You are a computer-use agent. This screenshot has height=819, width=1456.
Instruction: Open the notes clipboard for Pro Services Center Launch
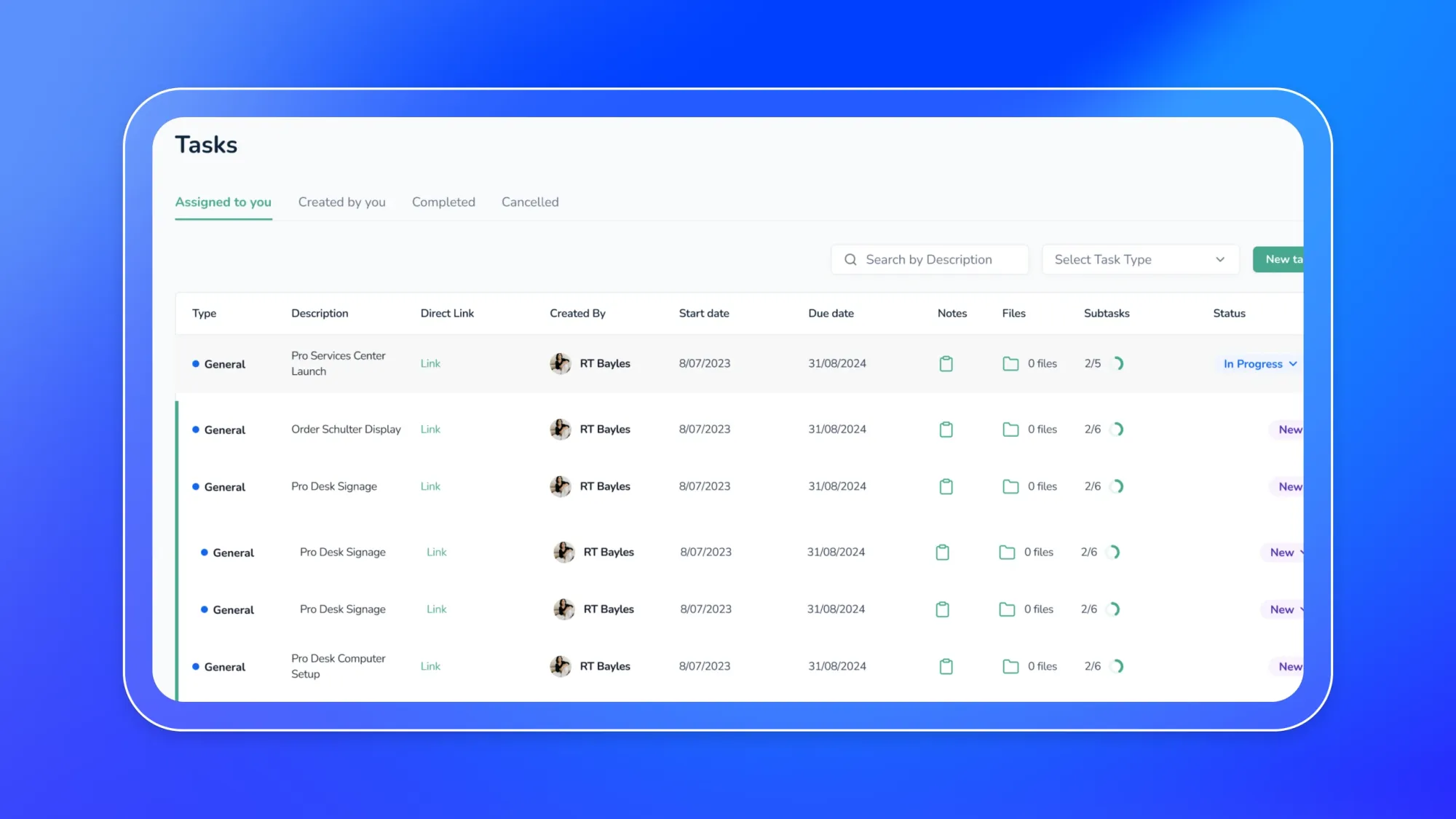click(946, 363)
